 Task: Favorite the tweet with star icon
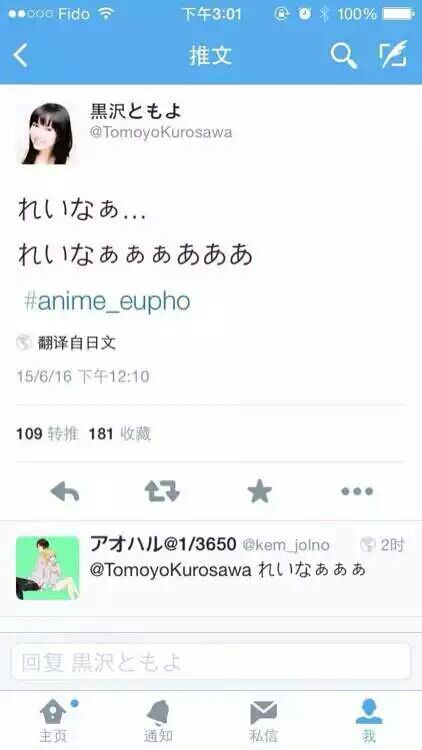(x=259, y=491)
